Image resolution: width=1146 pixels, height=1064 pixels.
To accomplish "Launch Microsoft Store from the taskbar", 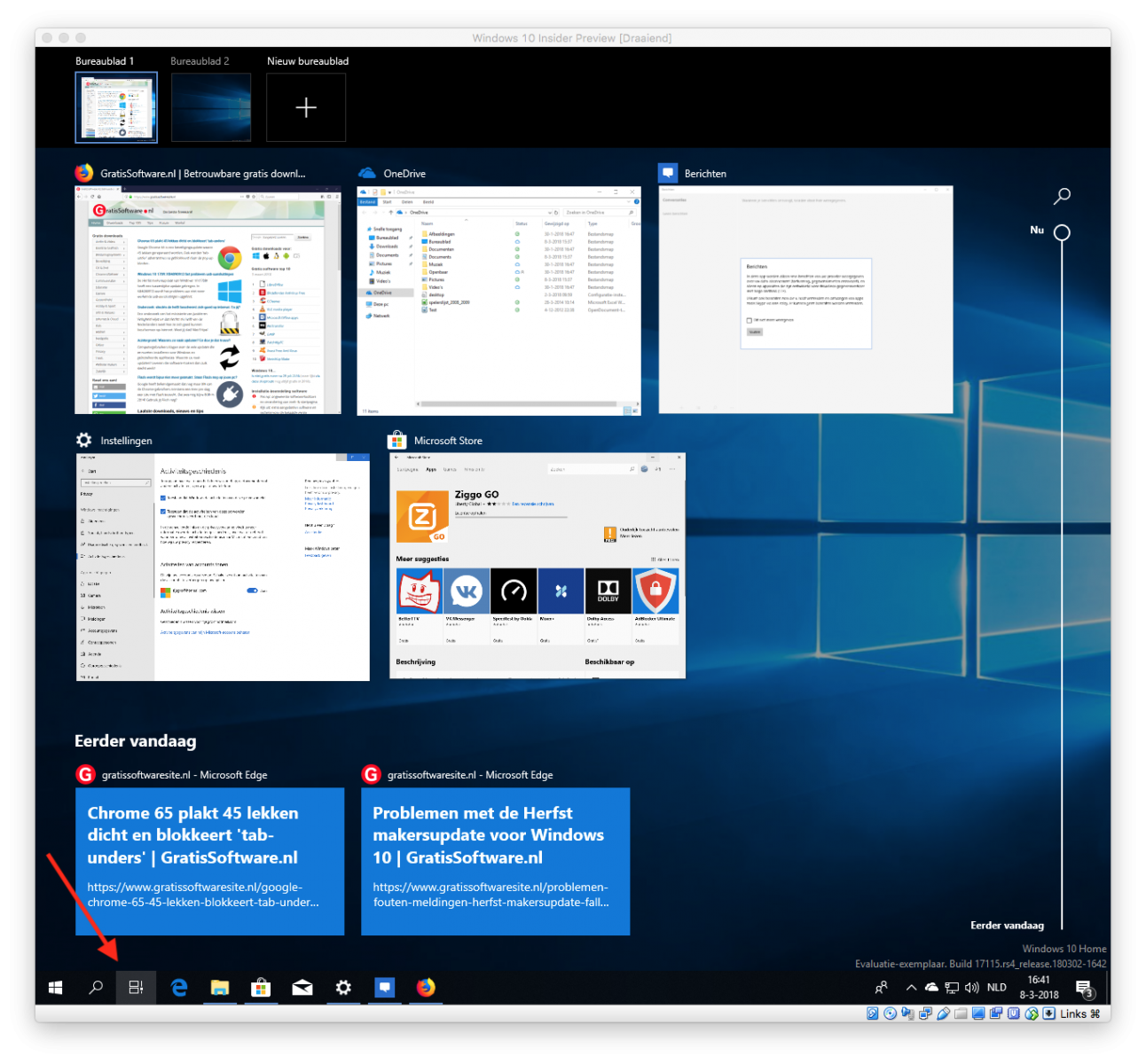I will [261, 987].
